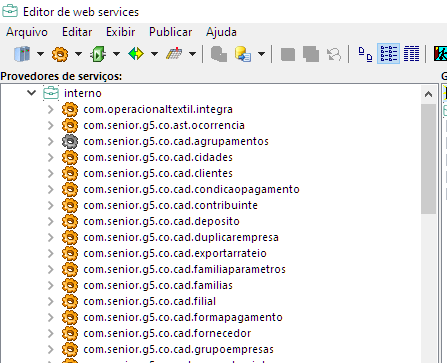Collapse the interno tree node

(31, 93)
